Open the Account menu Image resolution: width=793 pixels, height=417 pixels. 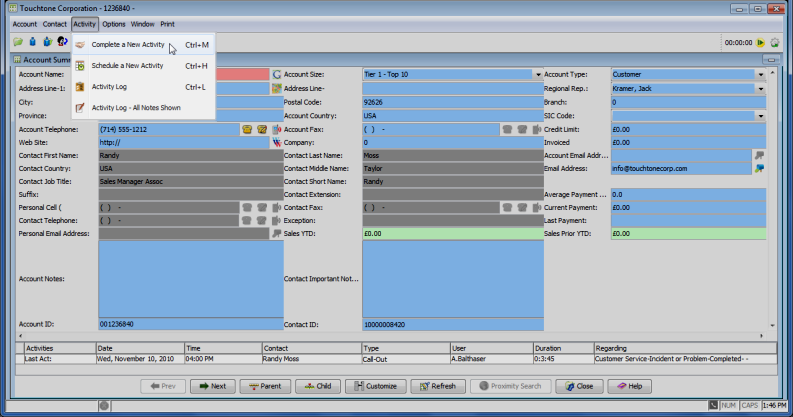pyautogui.click(x=24, y=24)
